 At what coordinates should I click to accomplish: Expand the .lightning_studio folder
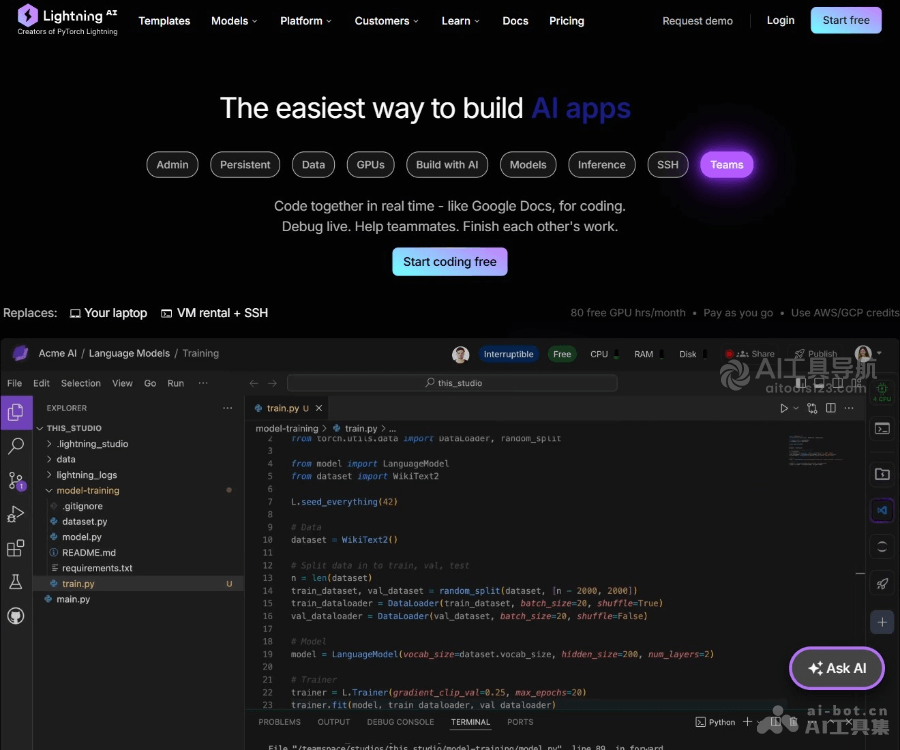[x=87, y=444]
